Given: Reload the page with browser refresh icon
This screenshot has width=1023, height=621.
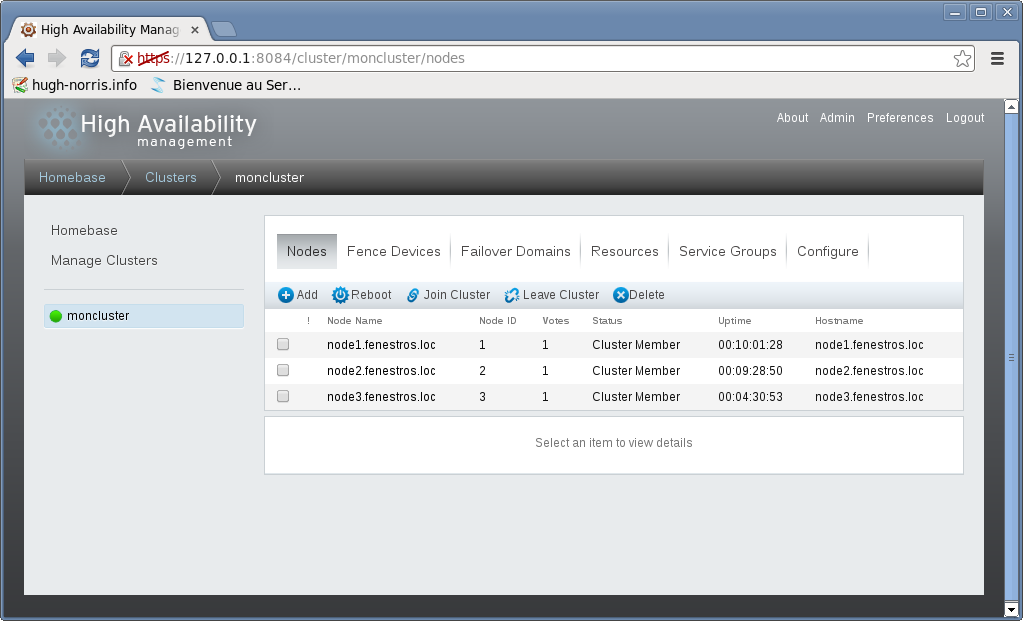Looking at the screenshot, I should click(90, 58).
